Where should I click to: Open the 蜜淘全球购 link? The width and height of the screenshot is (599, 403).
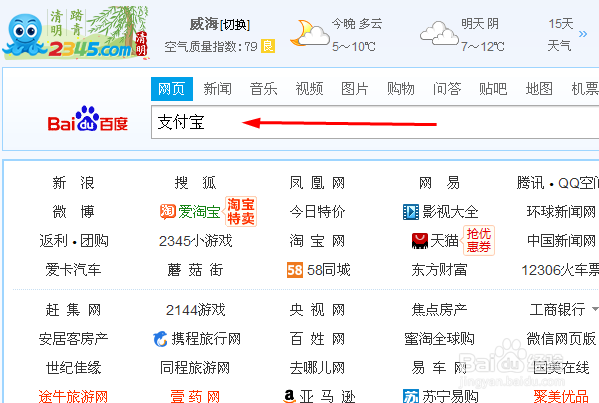439,339
